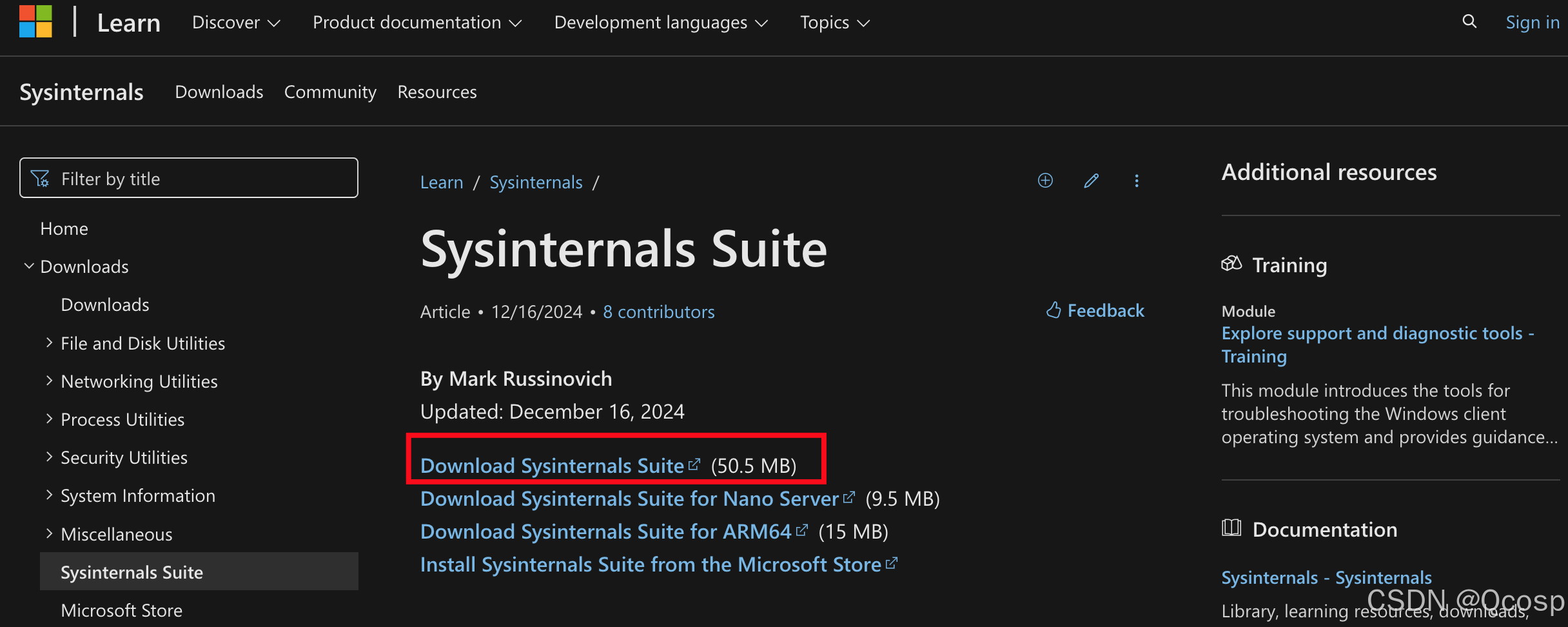This screenshot has height=627, width=1568.
Task: Click the add to collection plus icon
Action: 1045,181
